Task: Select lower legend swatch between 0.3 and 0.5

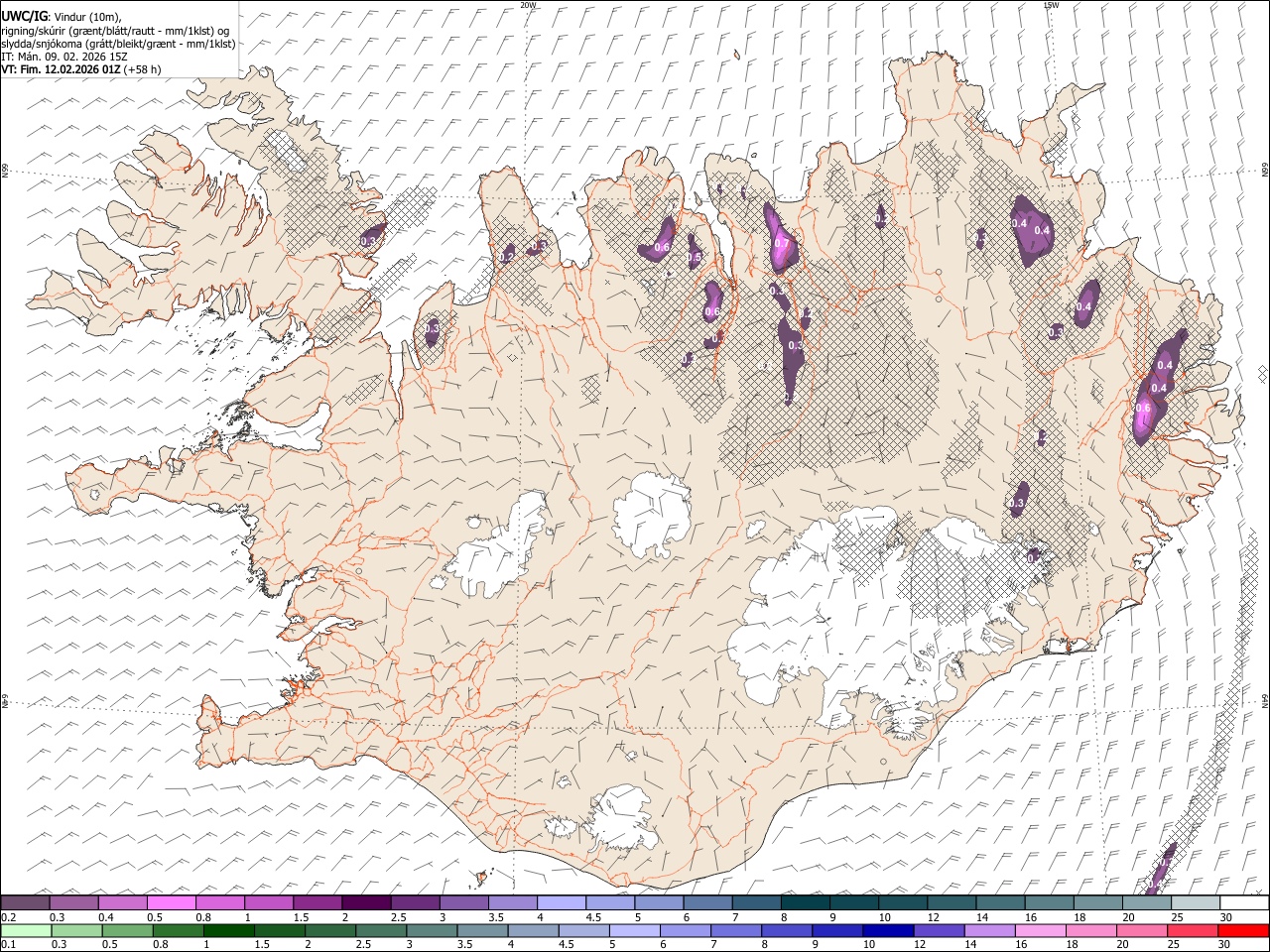Action: click(76, 930)
